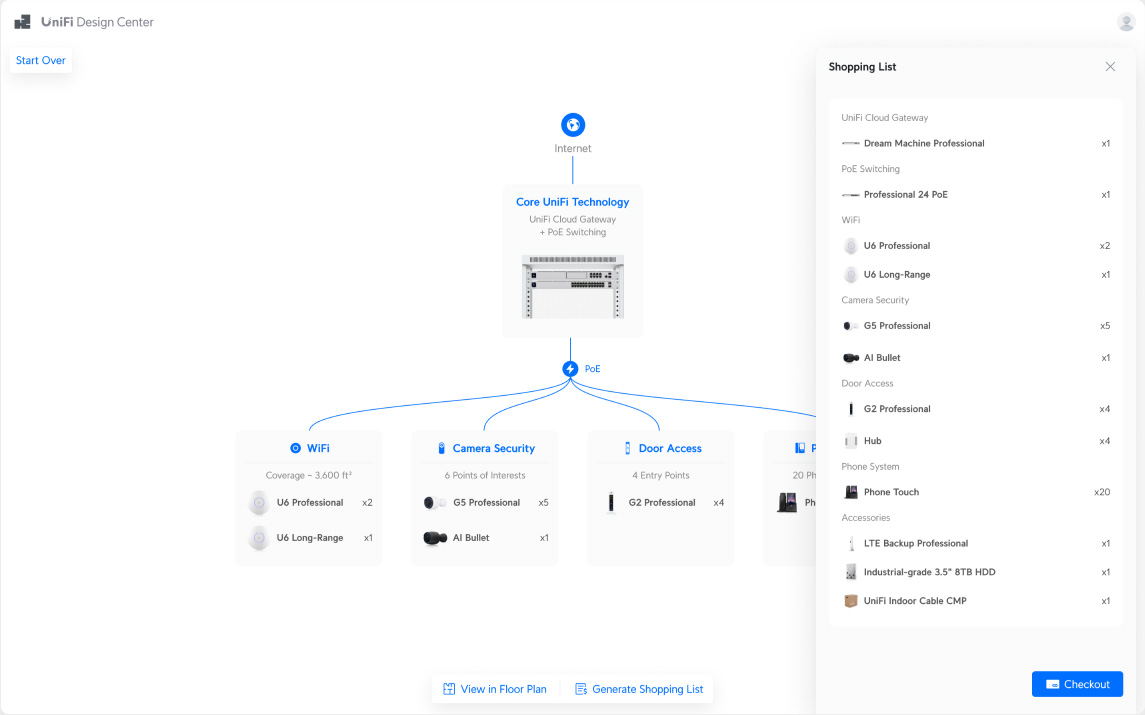Image resolution: width=1145 pixels, height=715 pixels.
Task: Click U6 Long-Range label in WiFi card
Action: pyautogui.click(x=310, y=538)
